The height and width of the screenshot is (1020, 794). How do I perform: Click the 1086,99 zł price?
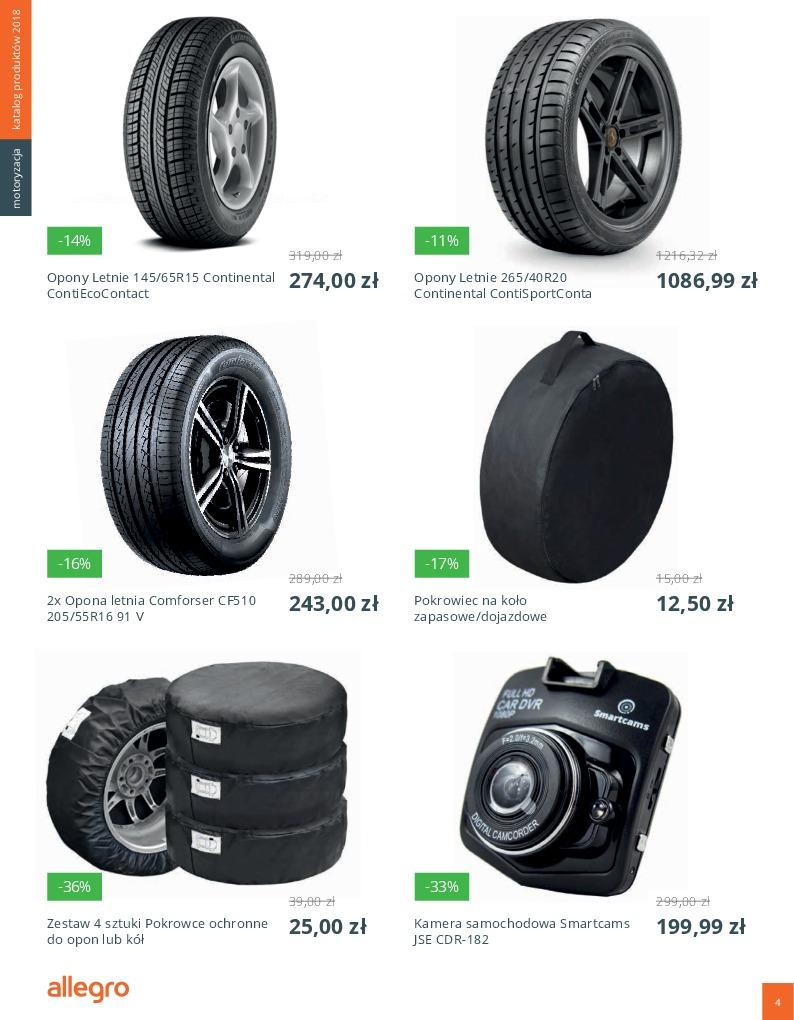[x=707, y=280]
